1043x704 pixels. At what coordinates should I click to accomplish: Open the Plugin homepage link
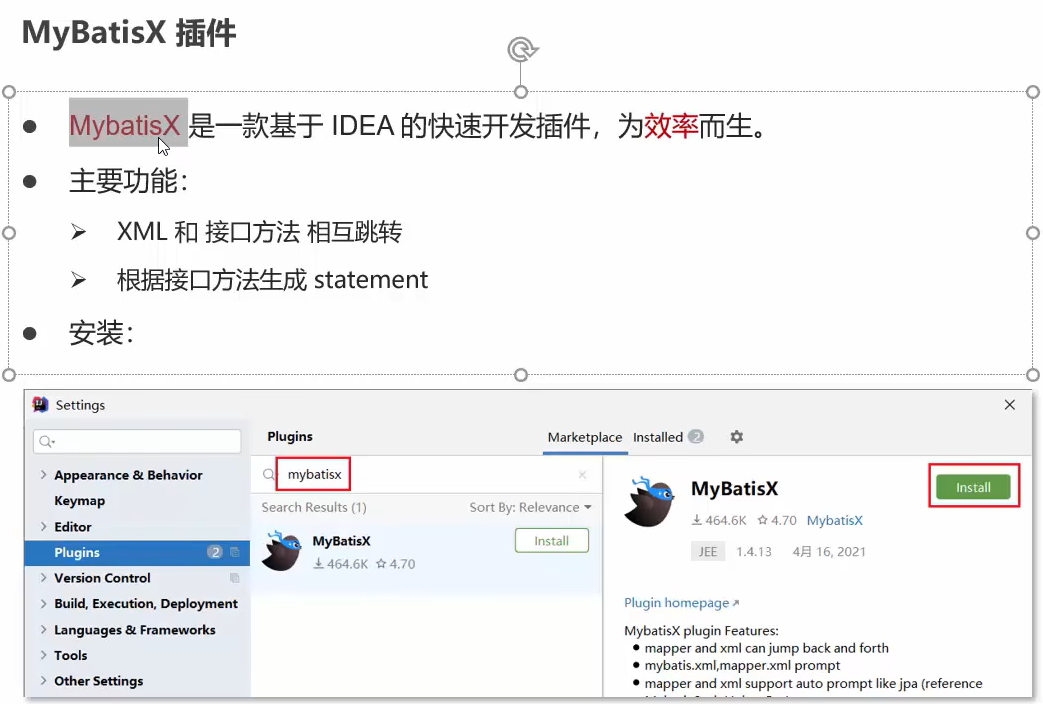(x=681, y=603)
